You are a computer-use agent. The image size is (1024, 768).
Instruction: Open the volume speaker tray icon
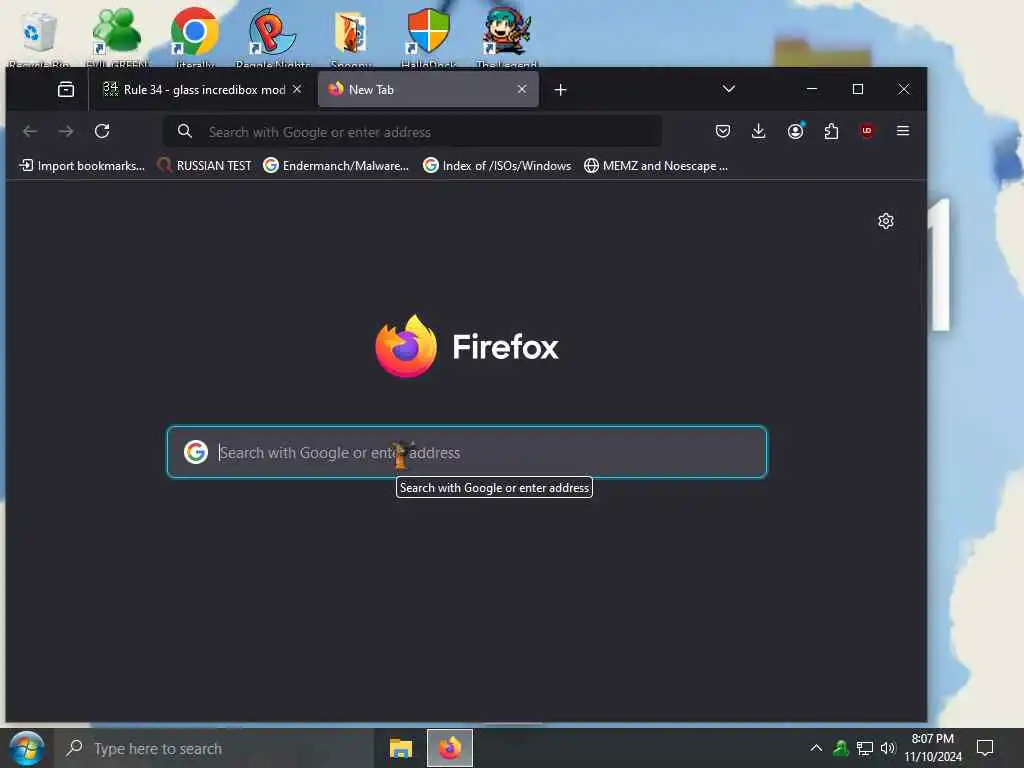[888, 748]
